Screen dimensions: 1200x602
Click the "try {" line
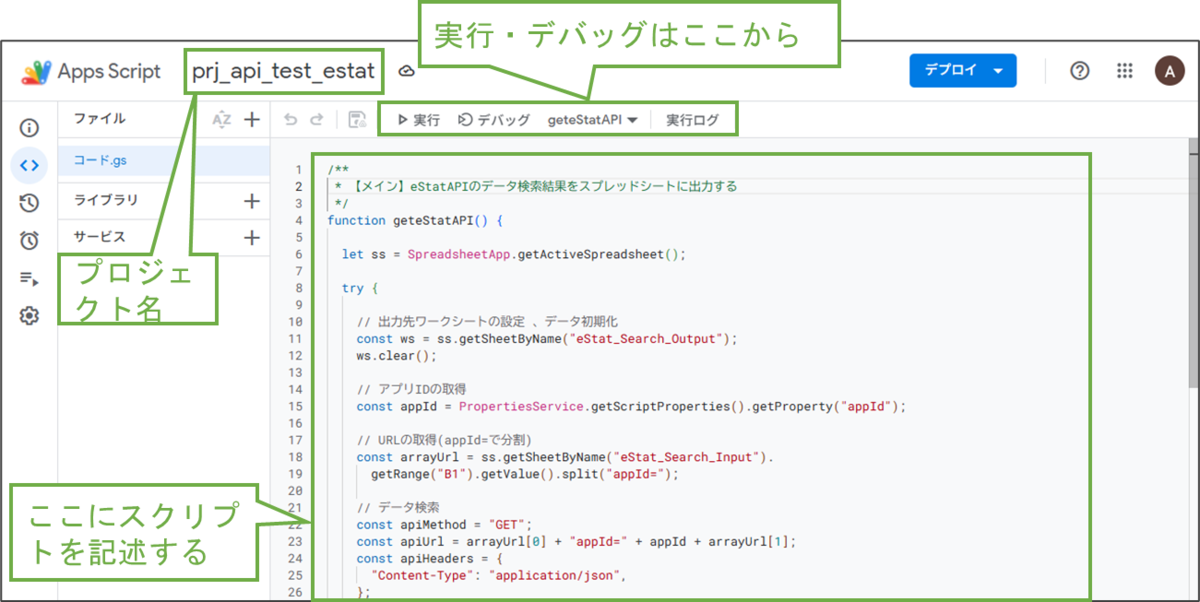click(x=360, y=288)
